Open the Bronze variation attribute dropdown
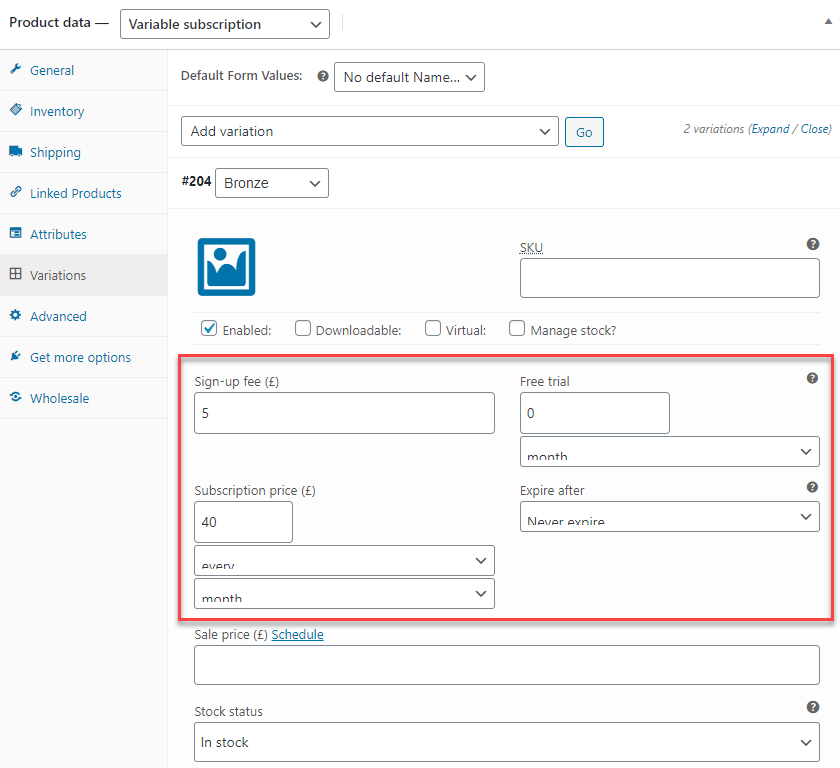840x768 pixels. [272, 183]
